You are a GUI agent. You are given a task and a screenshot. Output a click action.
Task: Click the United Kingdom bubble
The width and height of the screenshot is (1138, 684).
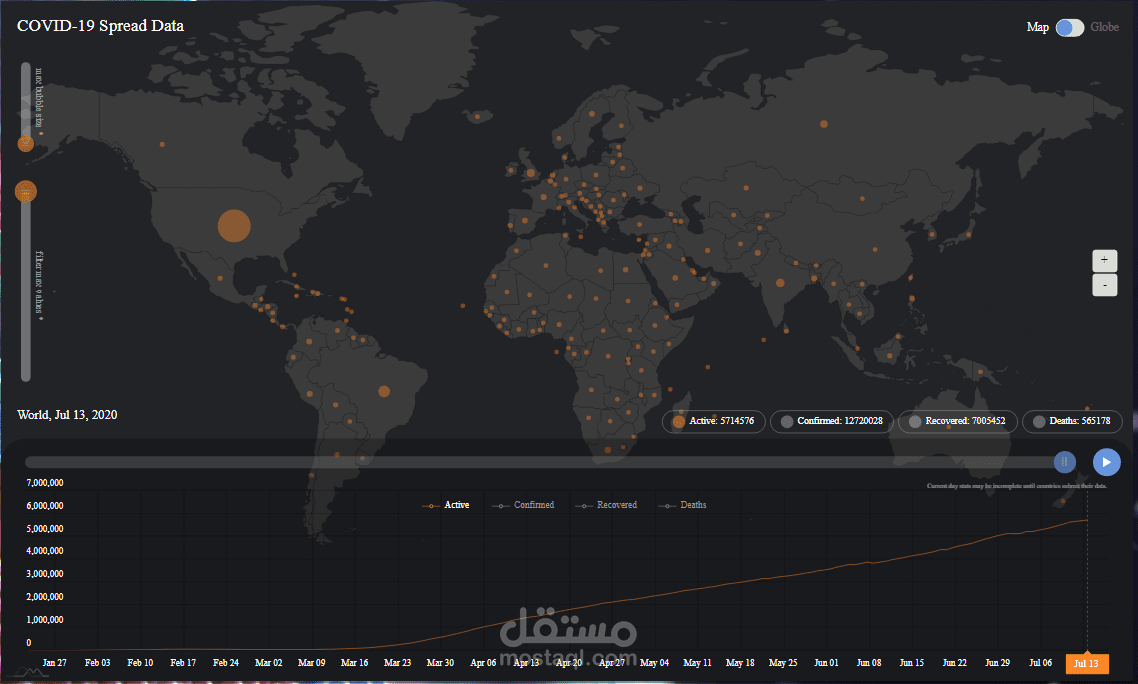(531, 173)
